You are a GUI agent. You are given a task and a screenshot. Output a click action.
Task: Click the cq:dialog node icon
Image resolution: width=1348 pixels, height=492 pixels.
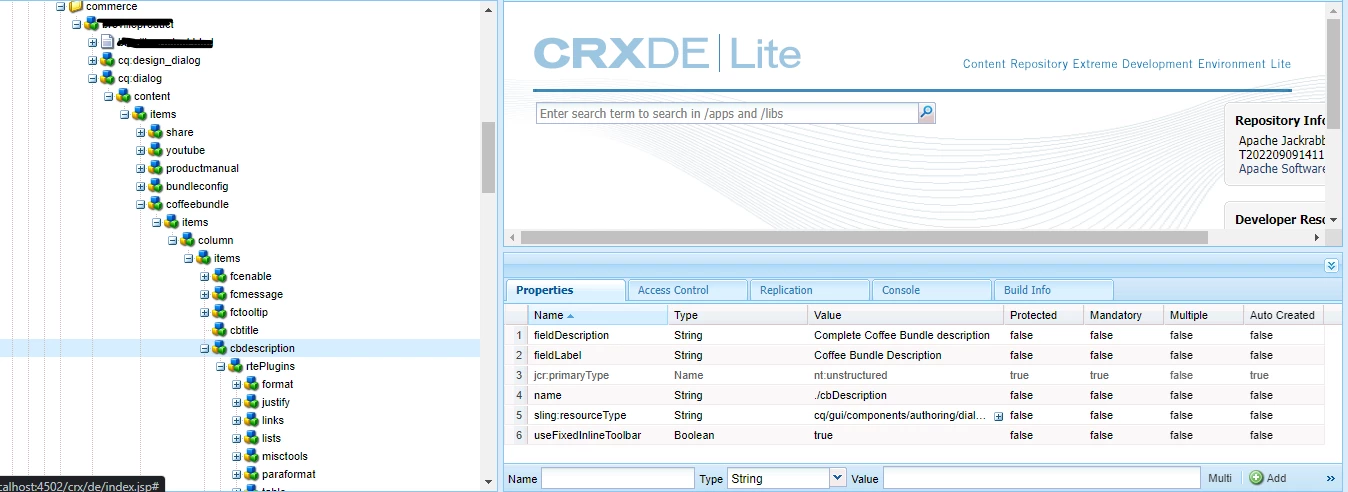108,78
